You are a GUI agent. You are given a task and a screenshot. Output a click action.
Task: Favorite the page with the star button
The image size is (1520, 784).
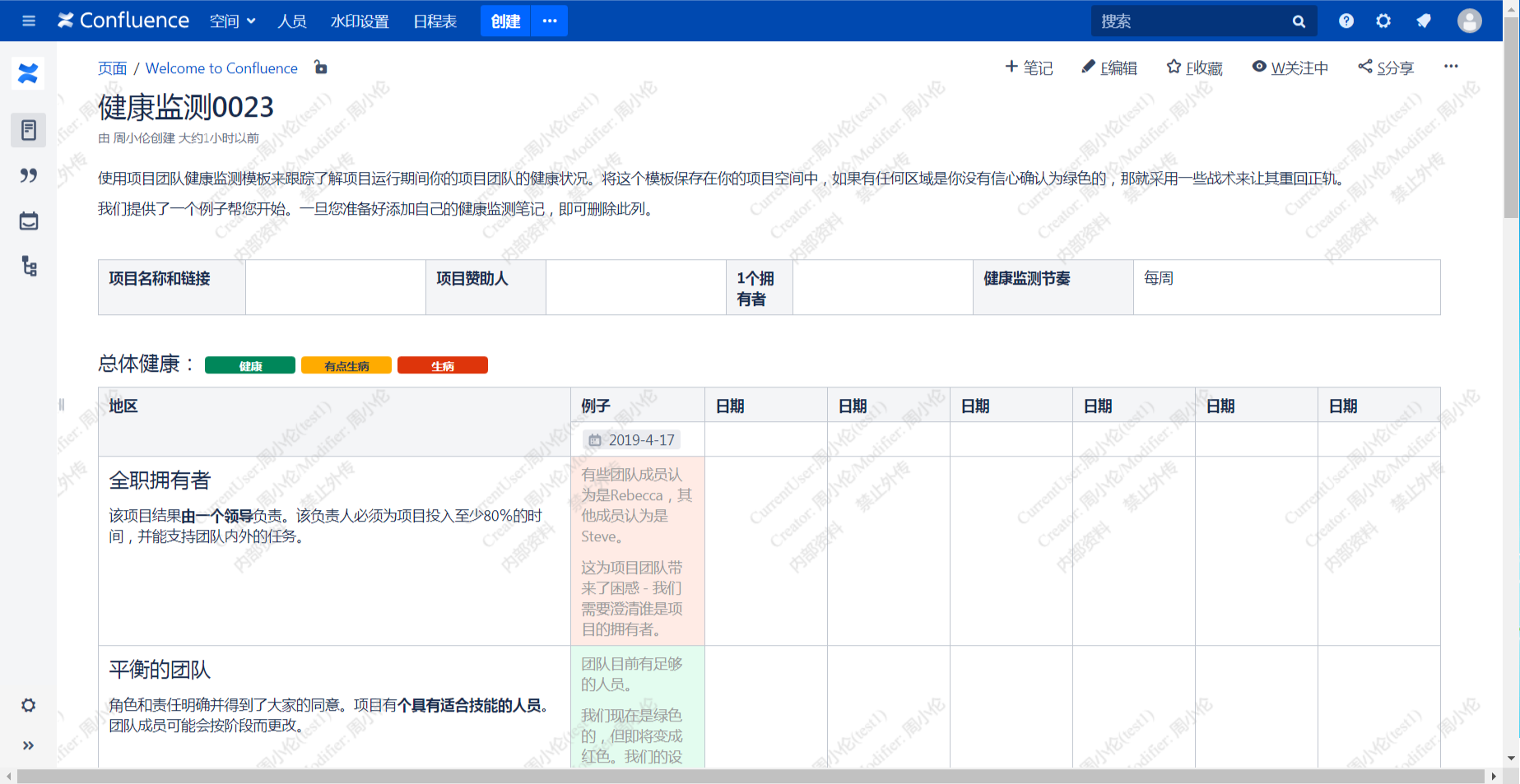click(x=1194, y=67)
